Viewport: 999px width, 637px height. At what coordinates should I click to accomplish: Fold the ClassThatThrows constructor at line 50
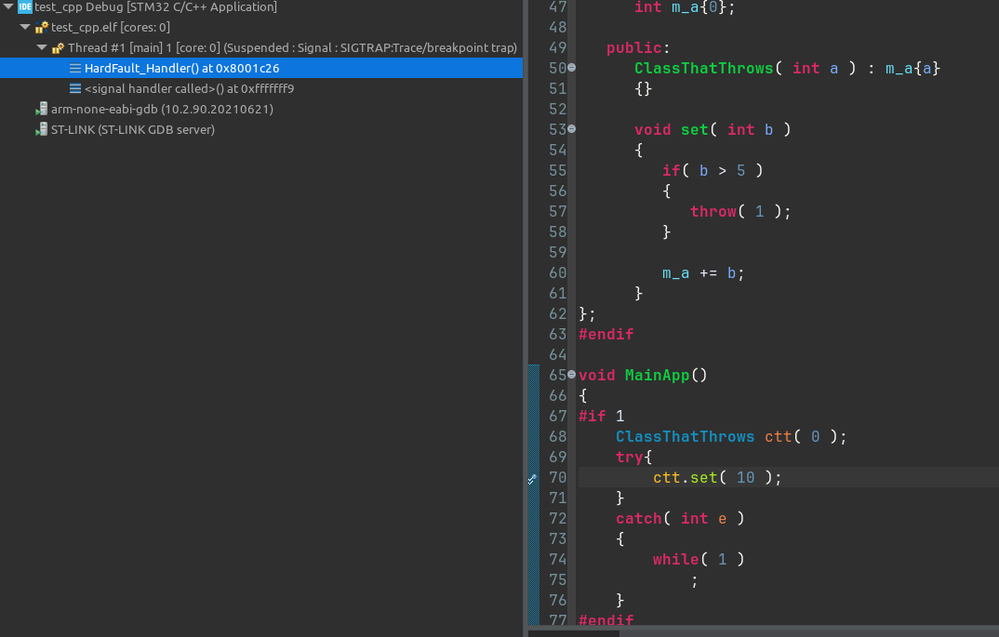(571, 68)
